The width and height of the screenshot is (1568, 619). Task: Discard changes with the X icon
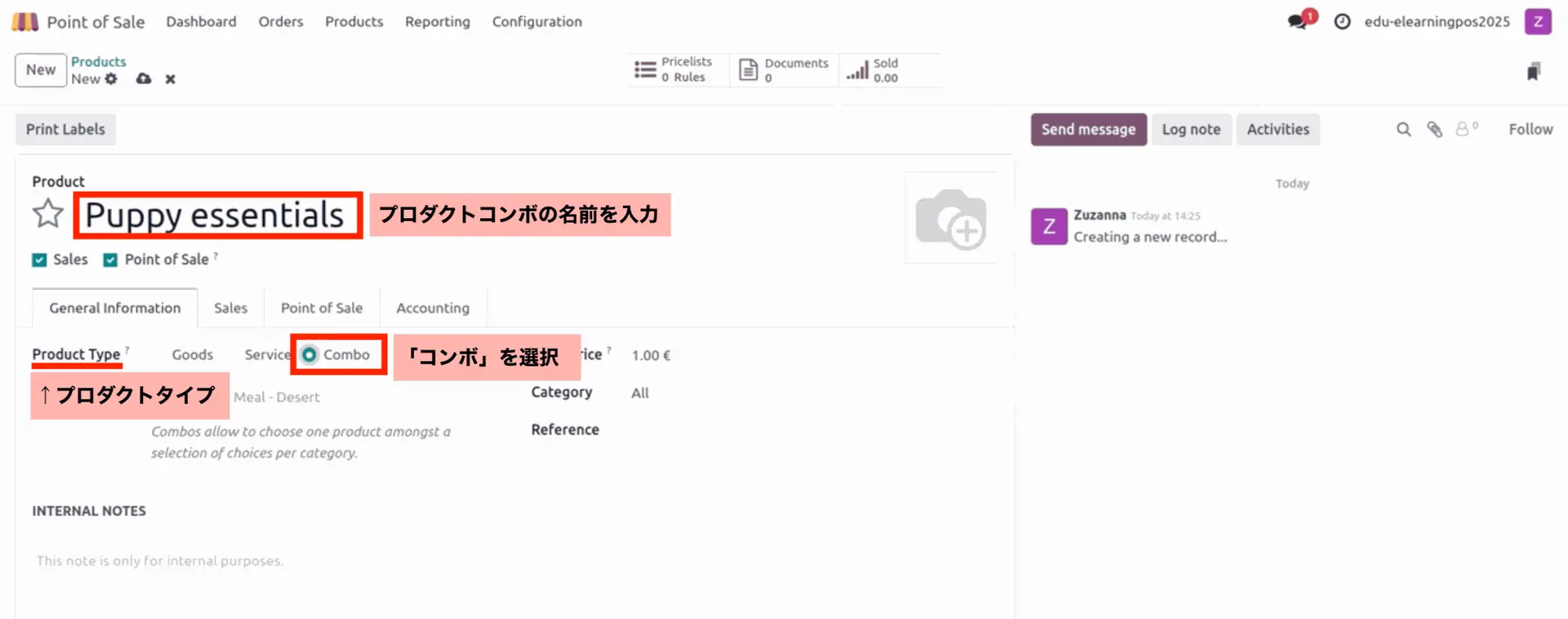[x=170, y=79]
